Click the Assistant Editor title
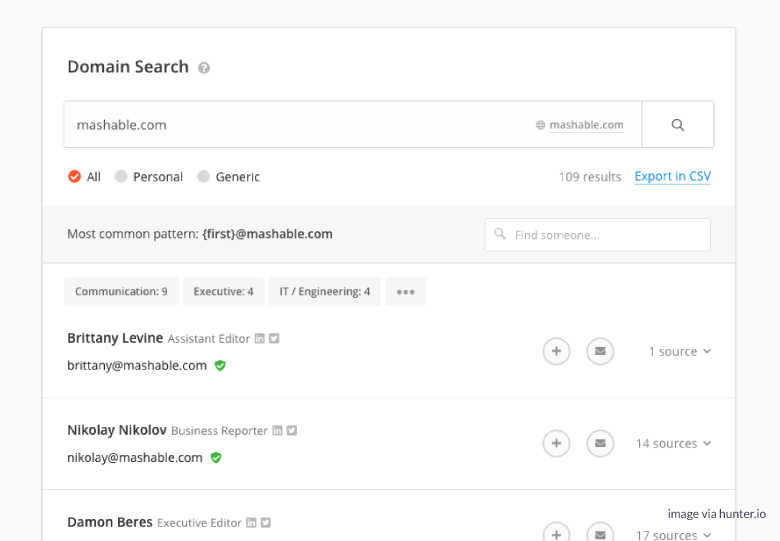The height and width of the screenshot is (541, 780). [208, 339]
